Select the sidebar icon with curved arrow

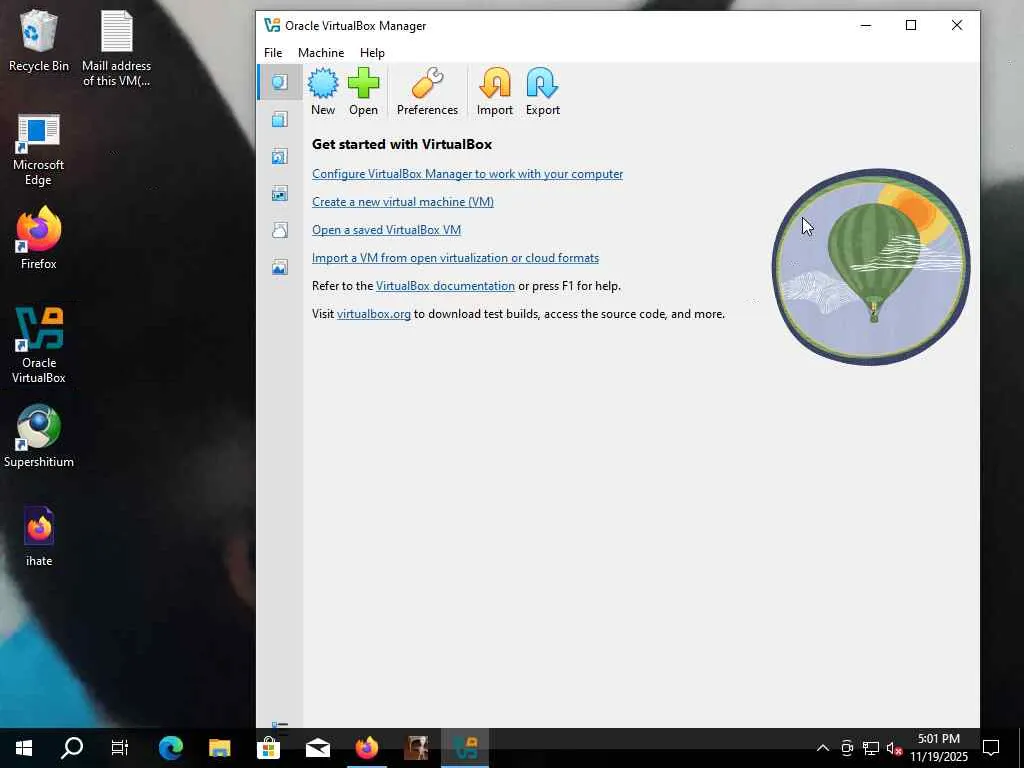(x=280, y=156)
